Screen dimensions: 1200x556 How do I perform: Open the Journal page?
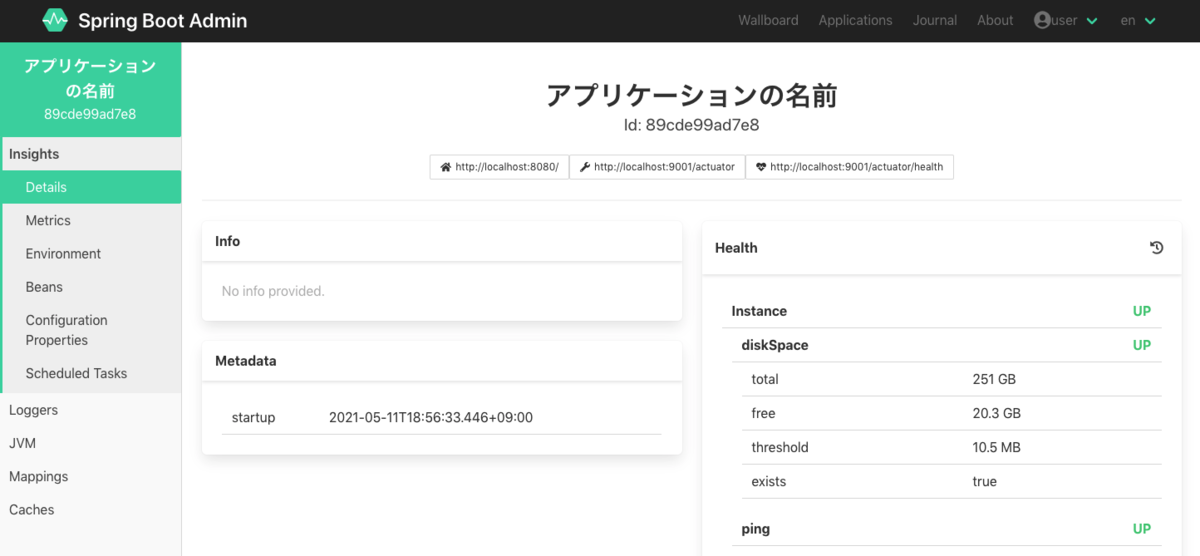pos(934,20)
